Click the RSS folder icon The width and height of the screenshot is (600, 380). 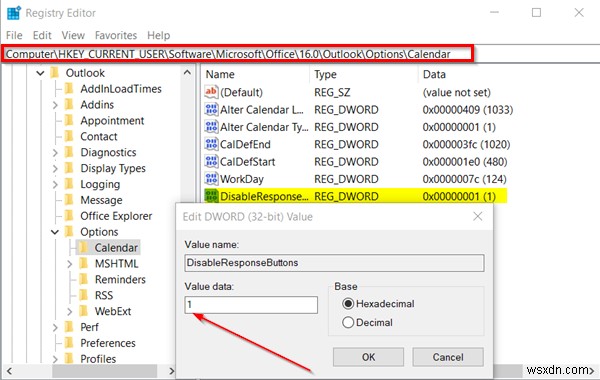[x=84, y=295]
